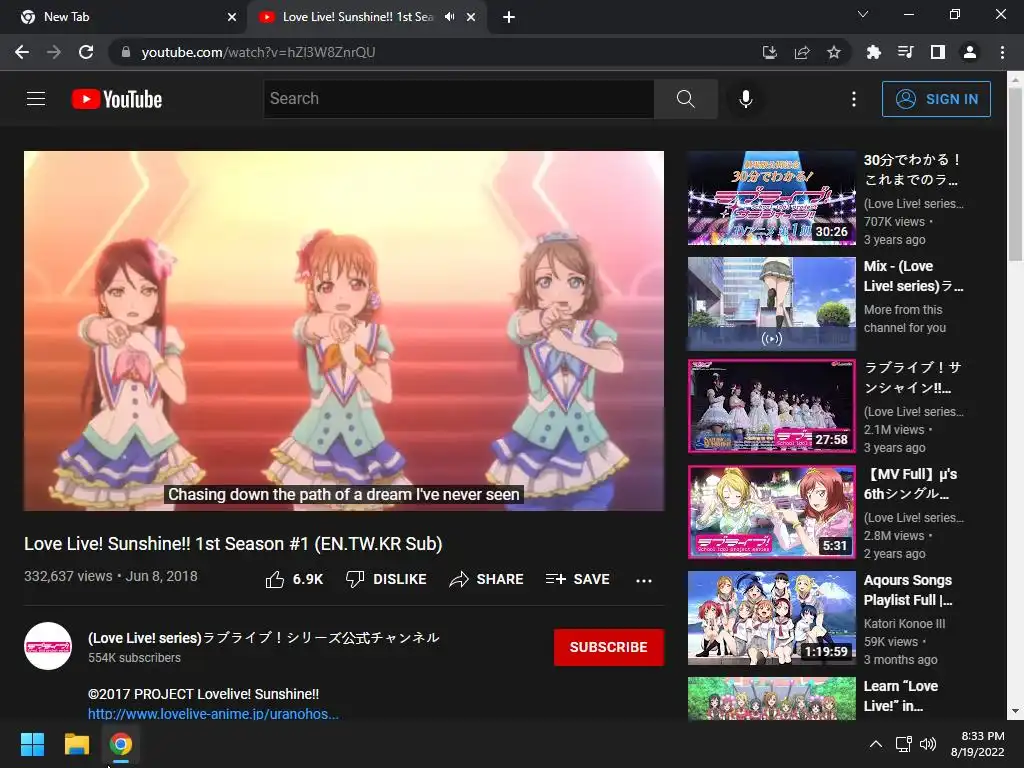Open a new browser tab with plus
The image size is (1024, 768).
tap(509, 17)
